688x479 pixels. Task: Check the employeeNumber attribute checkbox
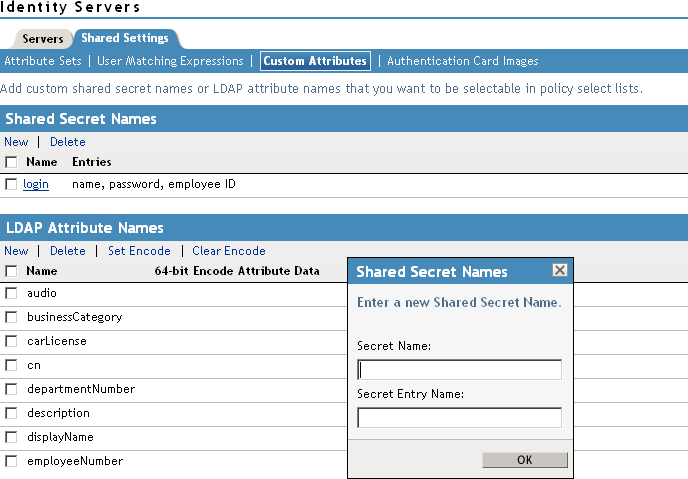(x=11, y=461)
